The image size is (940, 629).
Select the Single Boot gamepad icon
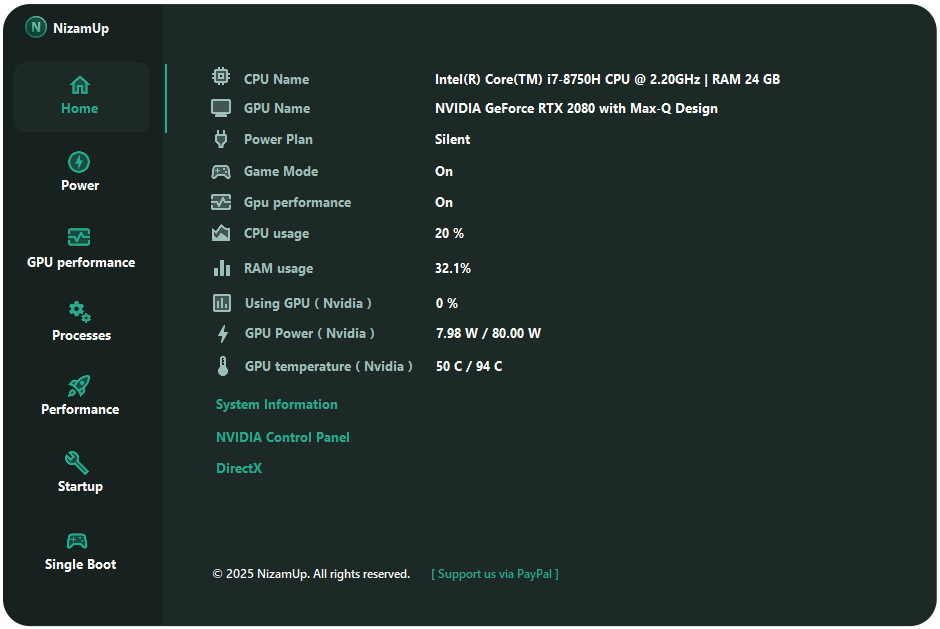coord(77,540)
